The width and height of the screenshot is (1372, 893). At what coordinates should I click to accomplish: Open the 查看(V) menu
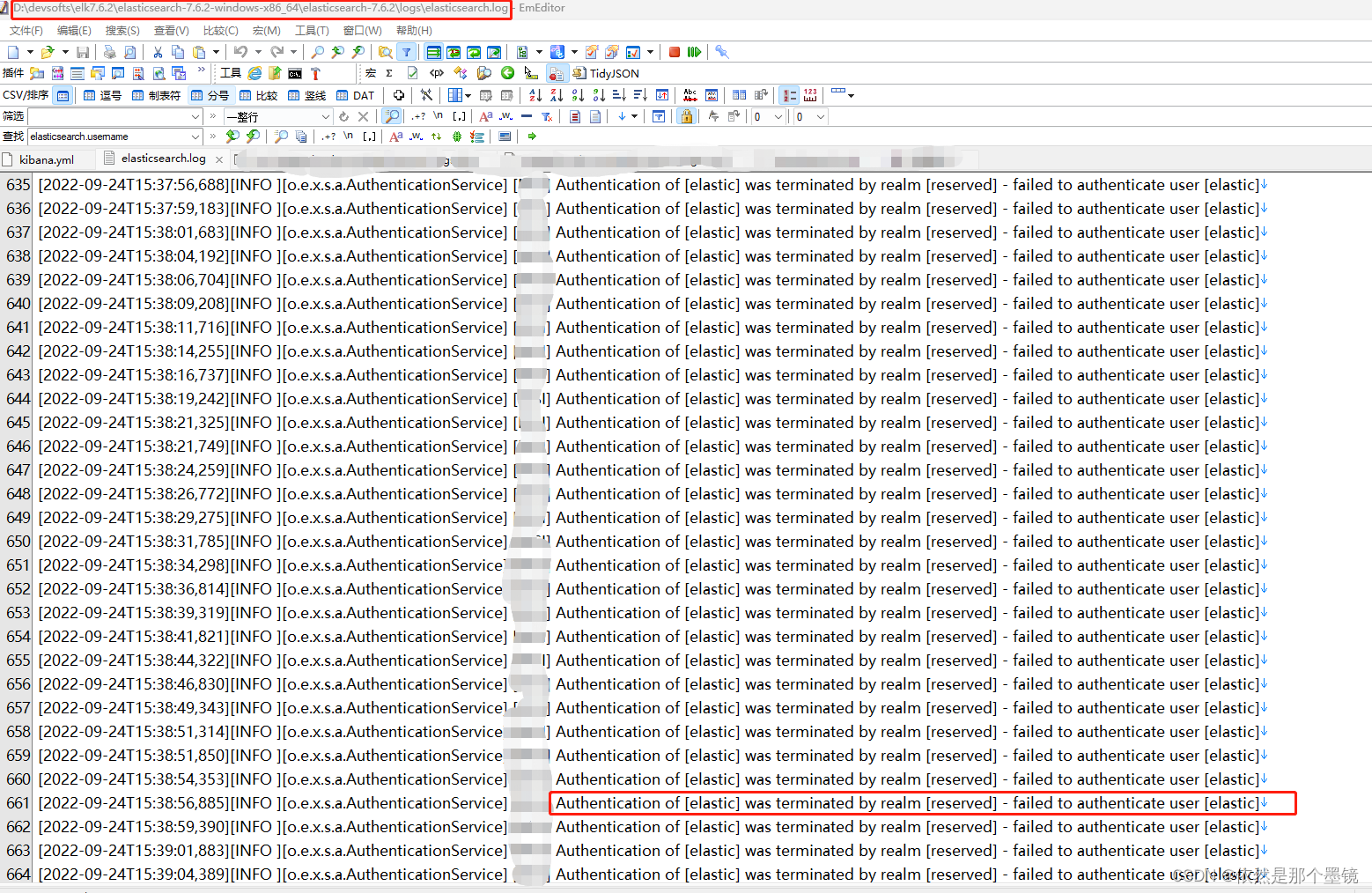(172, 30)
